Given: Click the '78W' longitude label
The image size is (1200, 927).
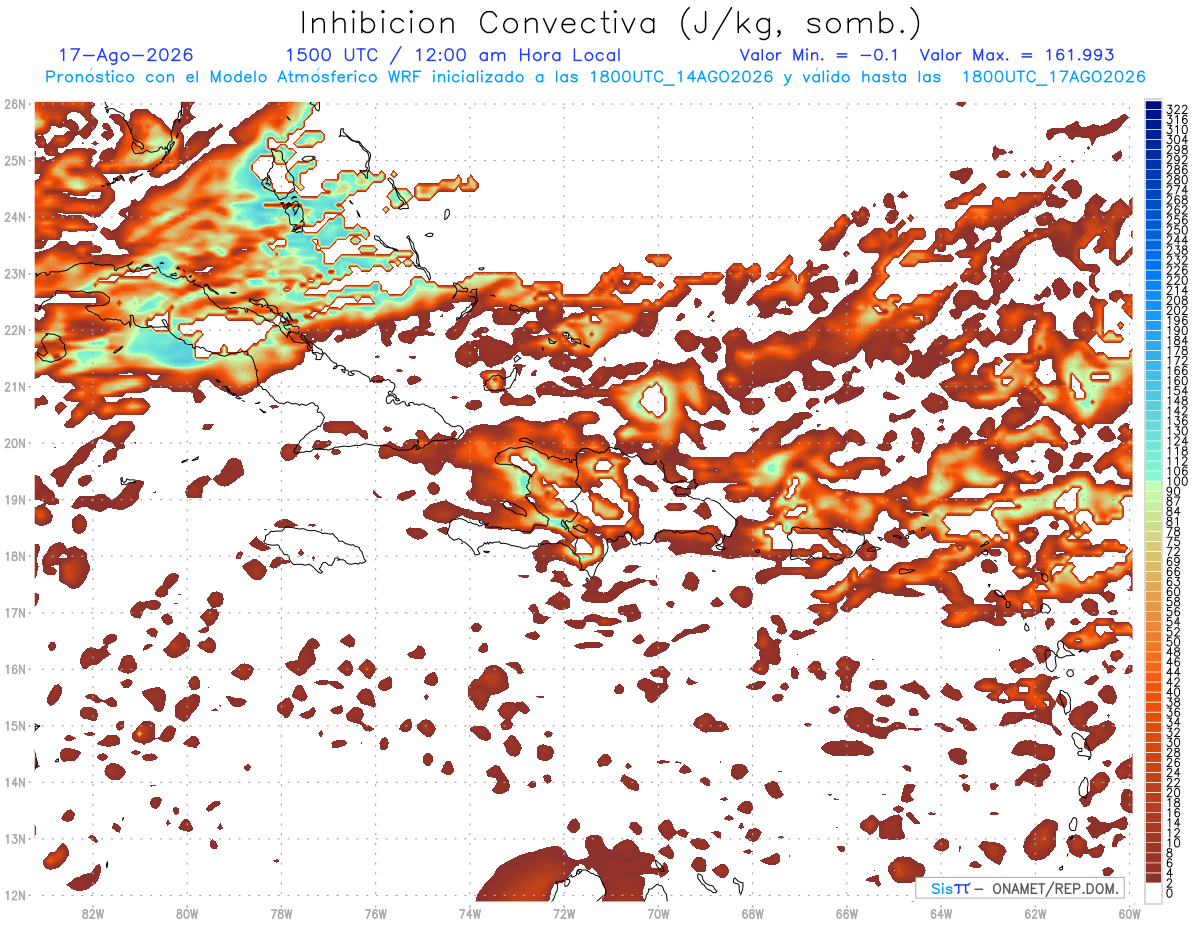Looking at the screenshot, I should point(281,913).
